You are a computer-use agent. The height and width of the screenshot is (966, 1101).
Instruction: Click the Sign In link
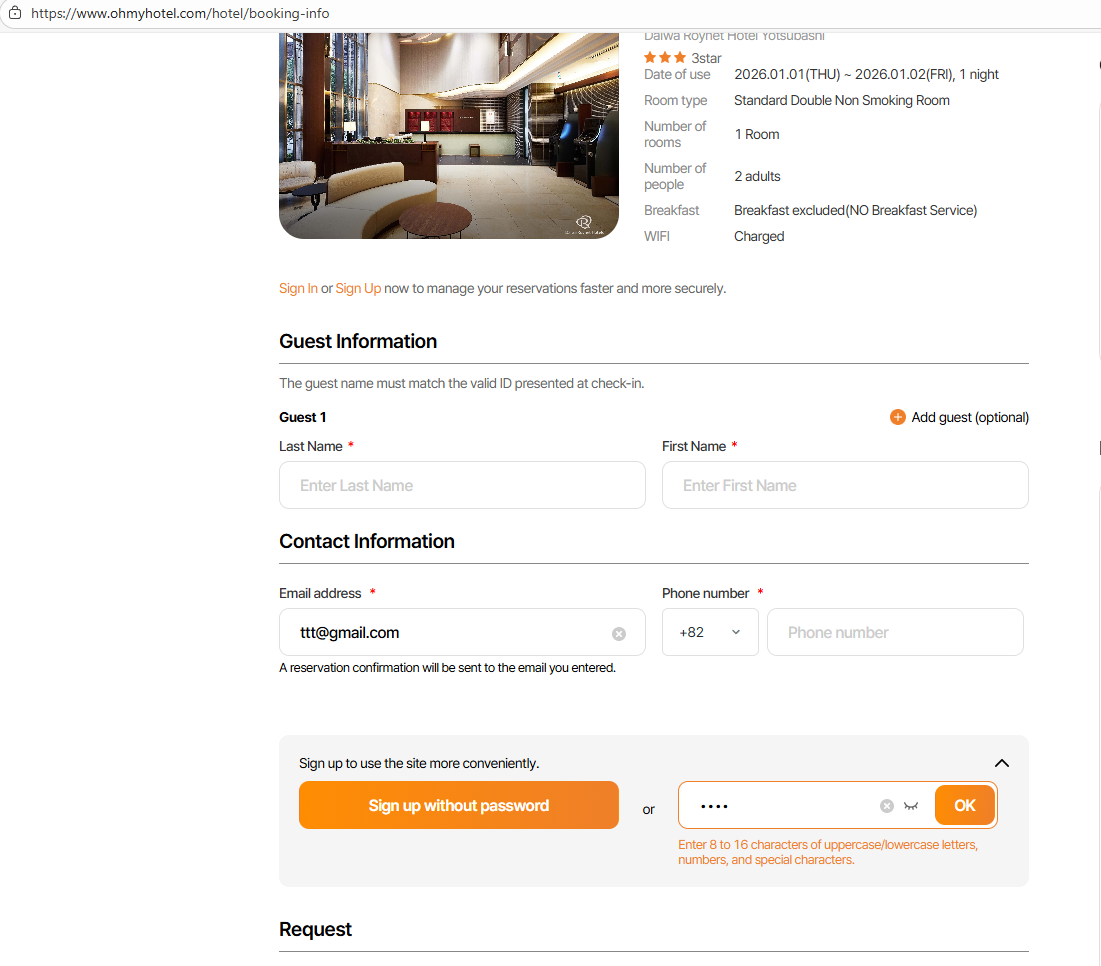pyautogui.click(x=298, y=288)
